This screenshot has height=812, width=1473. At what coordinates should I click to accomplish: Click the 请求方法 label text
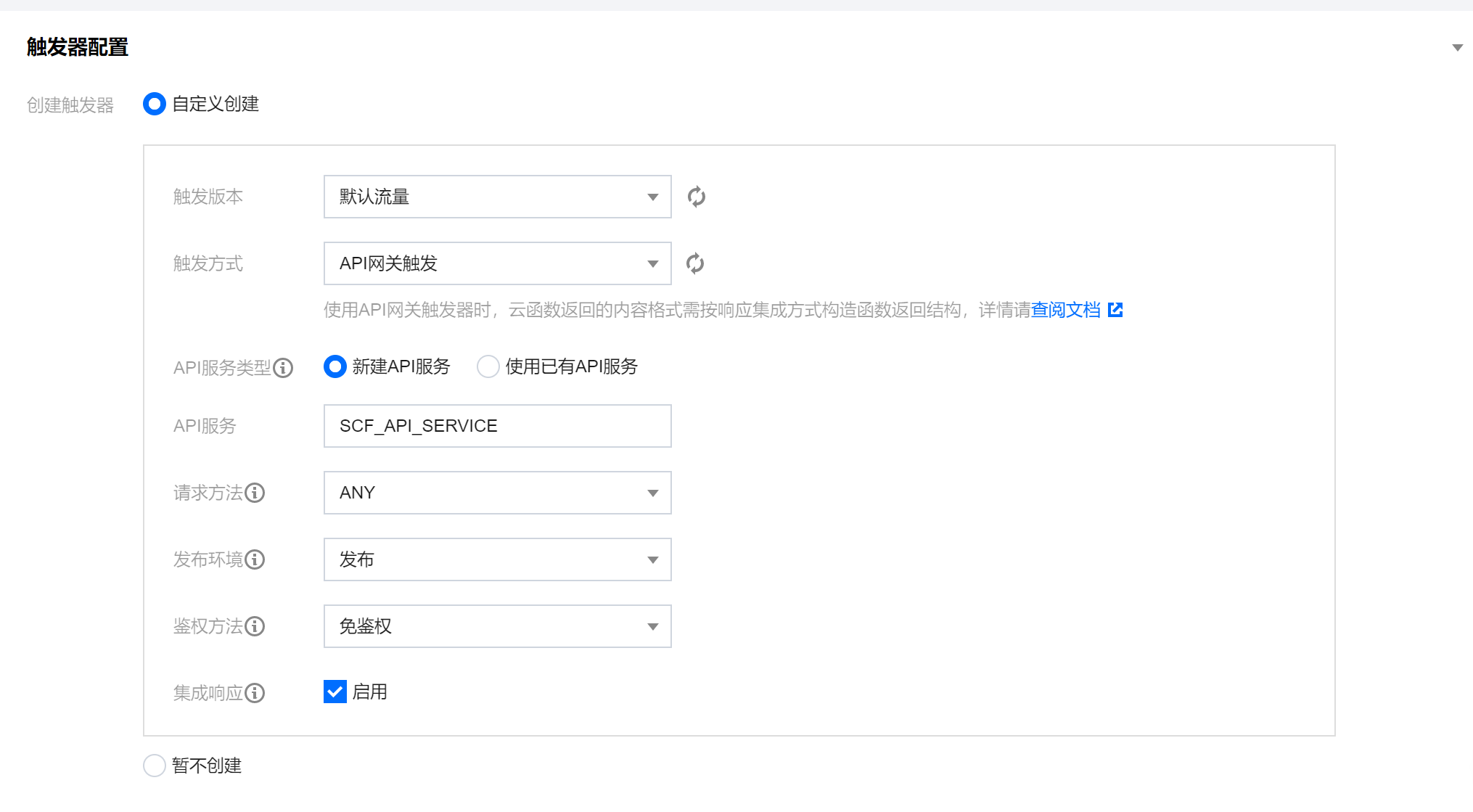[208, 493]
